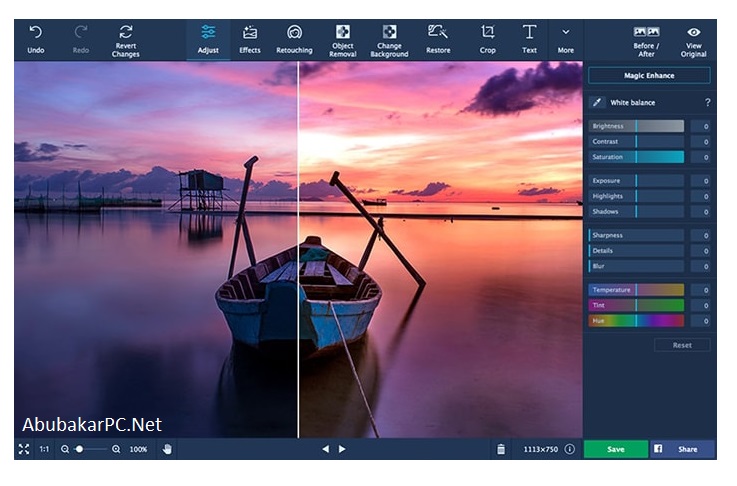Viewport: 737px width, 486px height.
Task: Choose the Object Removal tool
Action: 343,41
